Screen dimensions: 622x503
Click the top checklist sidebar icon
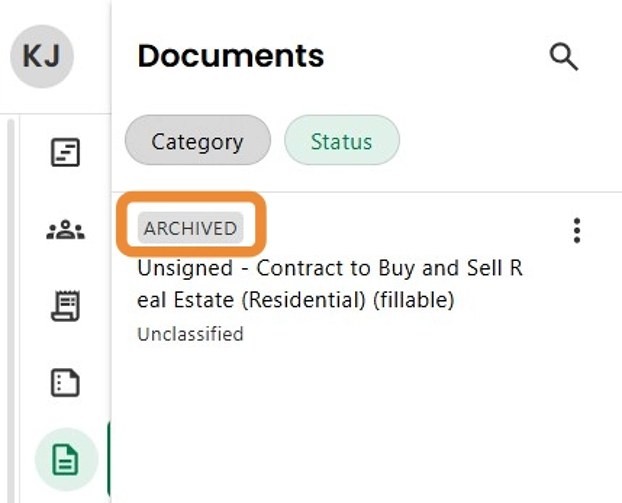point(65,154)
